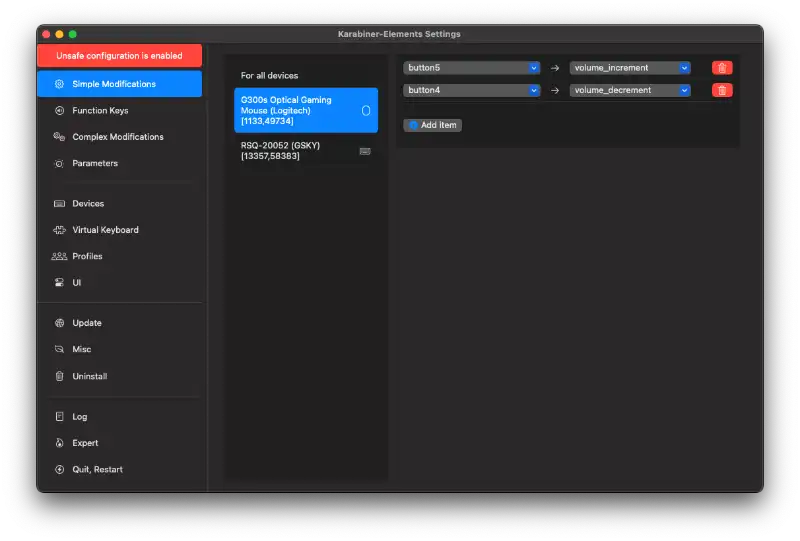This screenshot has width=800, height=541.
Task: Click the Uninstall trash icon in sidebar
Action: coord(59,376)
